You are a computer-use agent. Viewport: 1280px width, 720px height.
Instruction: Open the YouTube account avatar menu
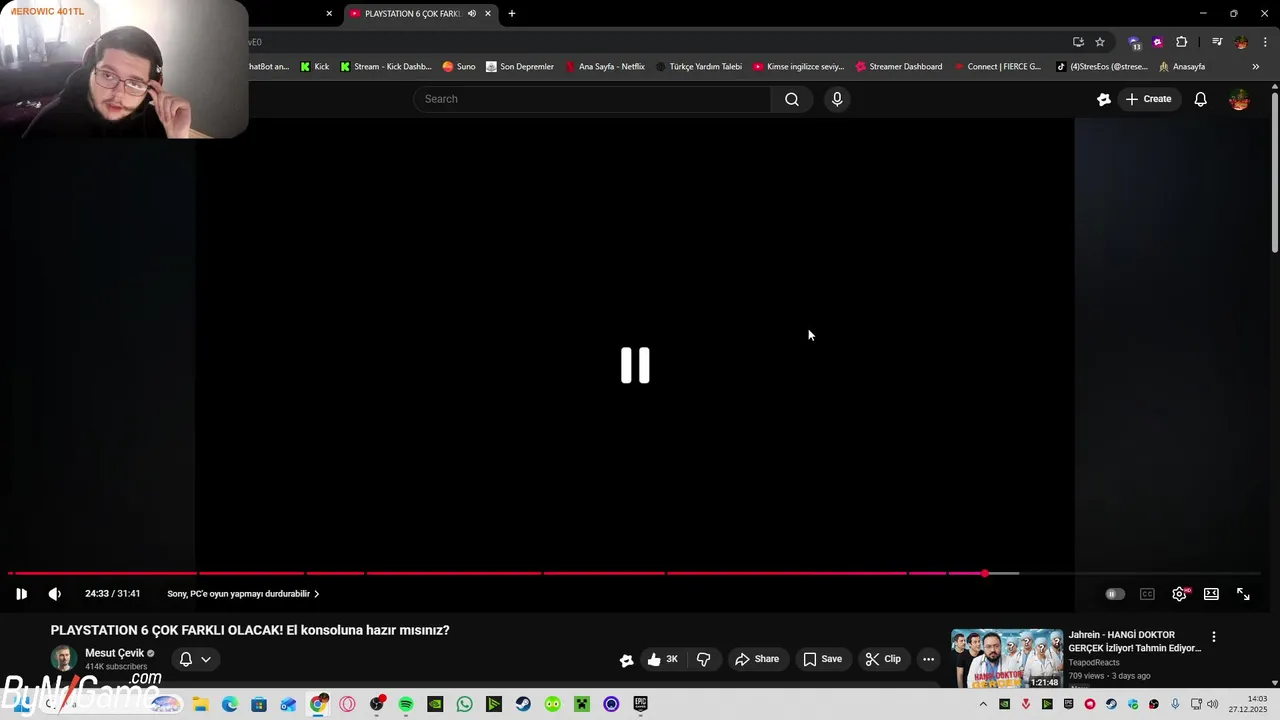(x=1239, y=99)
